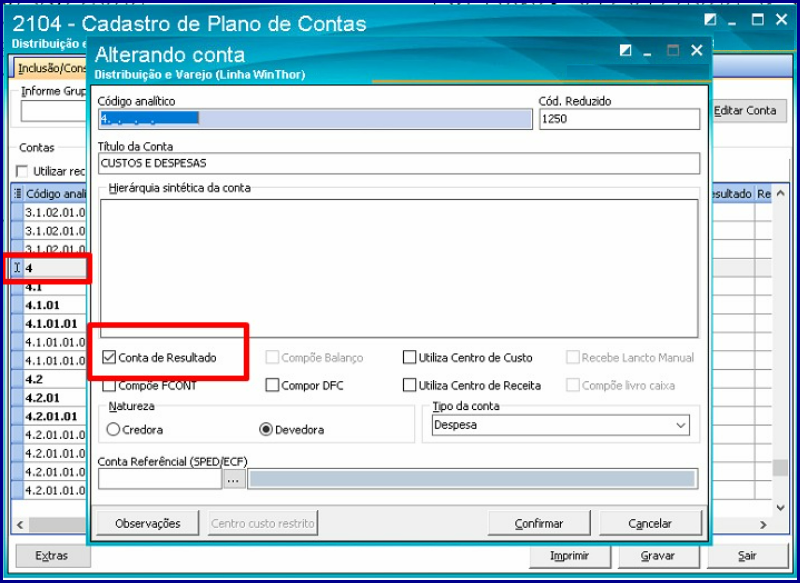Click the Sair button in main window
Image resolution: width=800 pixels, height=583 pixels.
click(747, 555)
